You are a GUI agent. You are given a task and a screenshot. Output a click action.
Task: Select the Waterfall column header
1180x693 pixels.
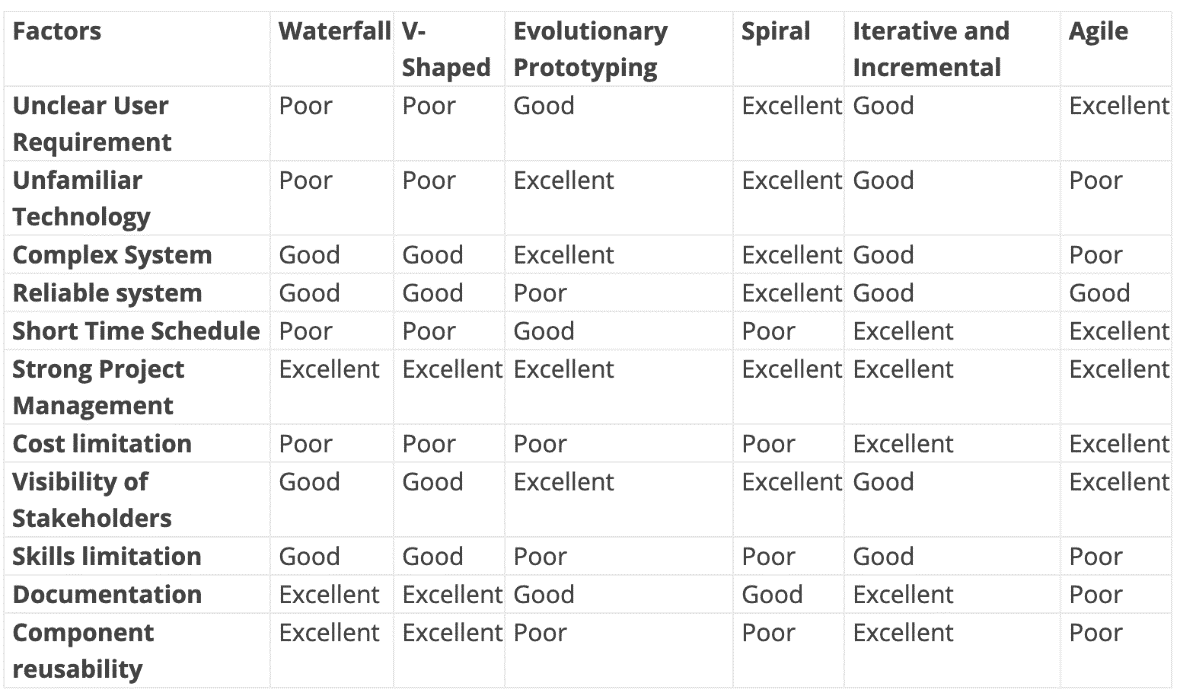click(334, 31)
